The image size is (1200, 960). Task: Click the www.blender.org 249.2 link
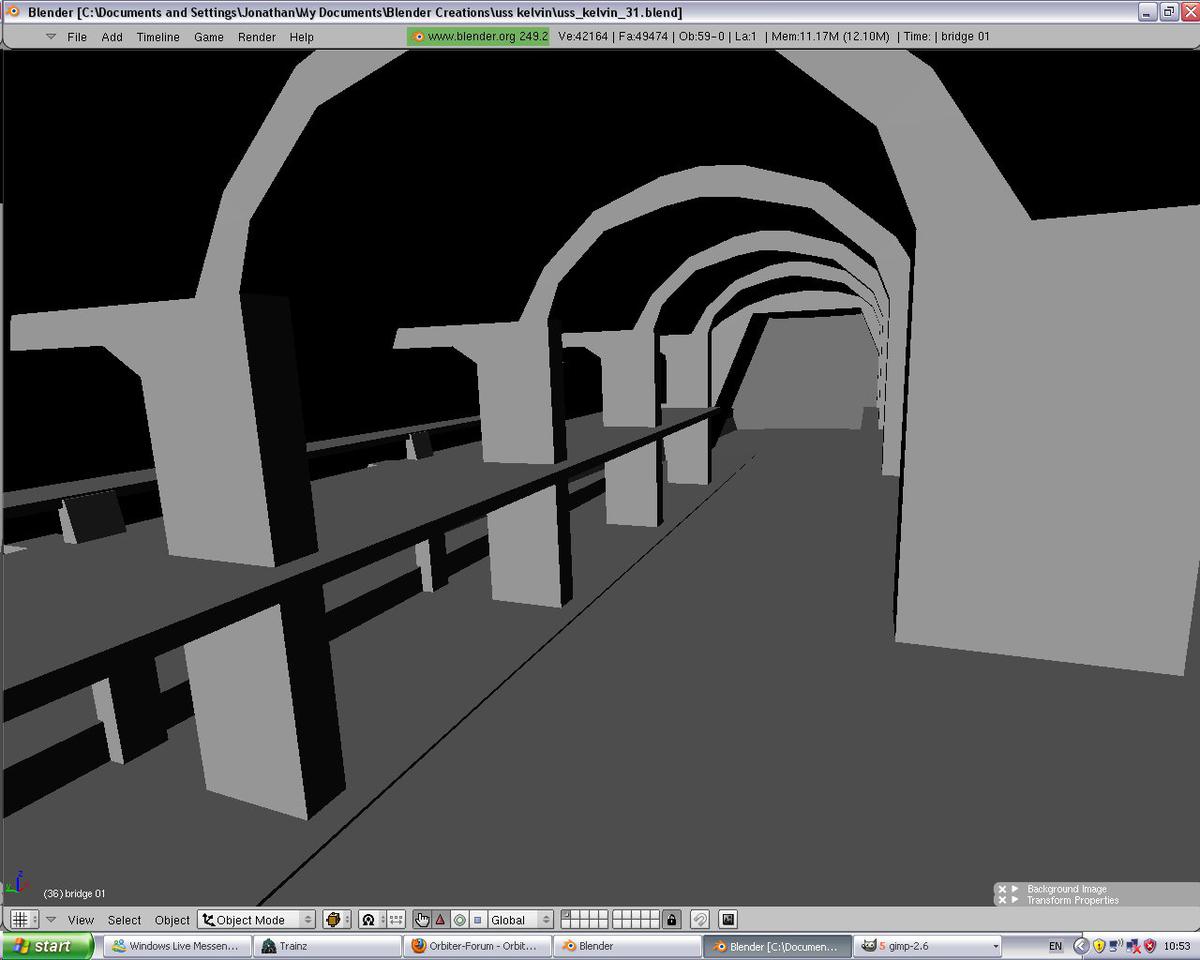coord(478,36)
